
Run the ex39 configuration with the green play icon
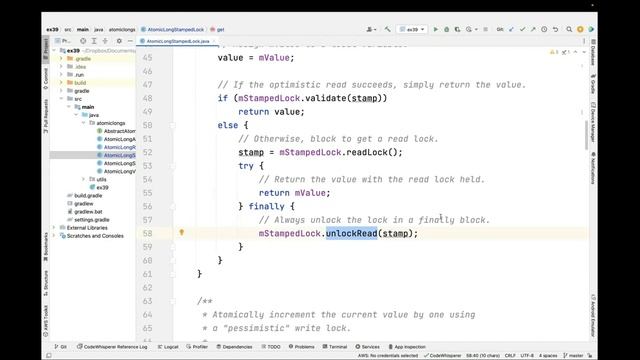coord(436,29)
